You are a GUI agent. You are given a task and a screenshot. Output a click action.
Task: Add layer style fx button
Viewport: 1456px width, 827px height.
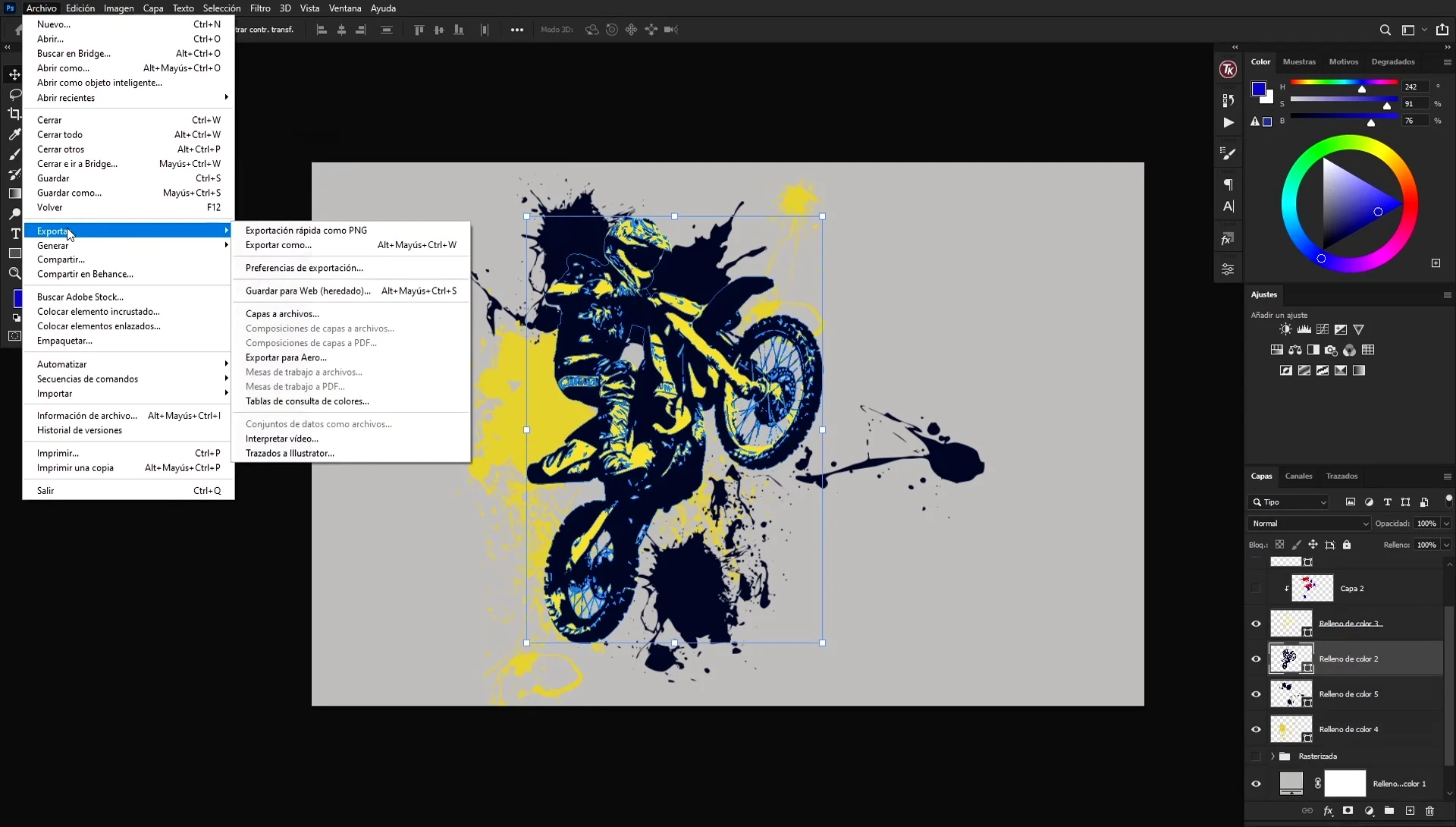1328,810
